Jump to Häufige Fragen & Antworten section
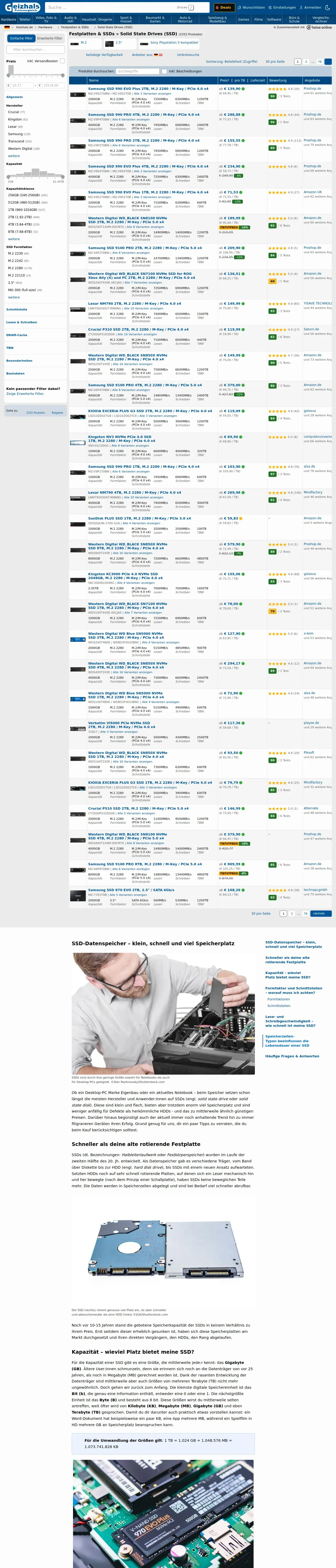Image resolution: width=336 pixels, height=1568 pixels. pos(292,1056)
